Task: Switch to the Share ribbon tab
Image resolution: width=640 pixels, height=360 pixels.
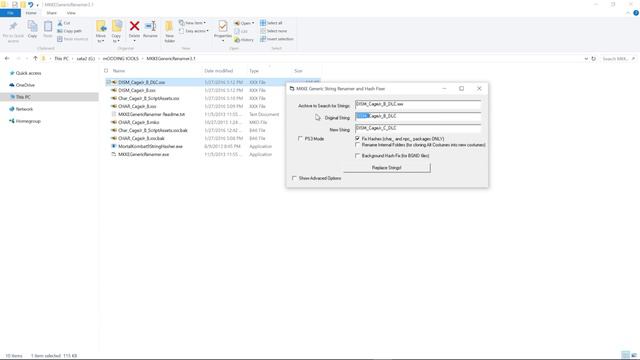Action: click(51, 13)
